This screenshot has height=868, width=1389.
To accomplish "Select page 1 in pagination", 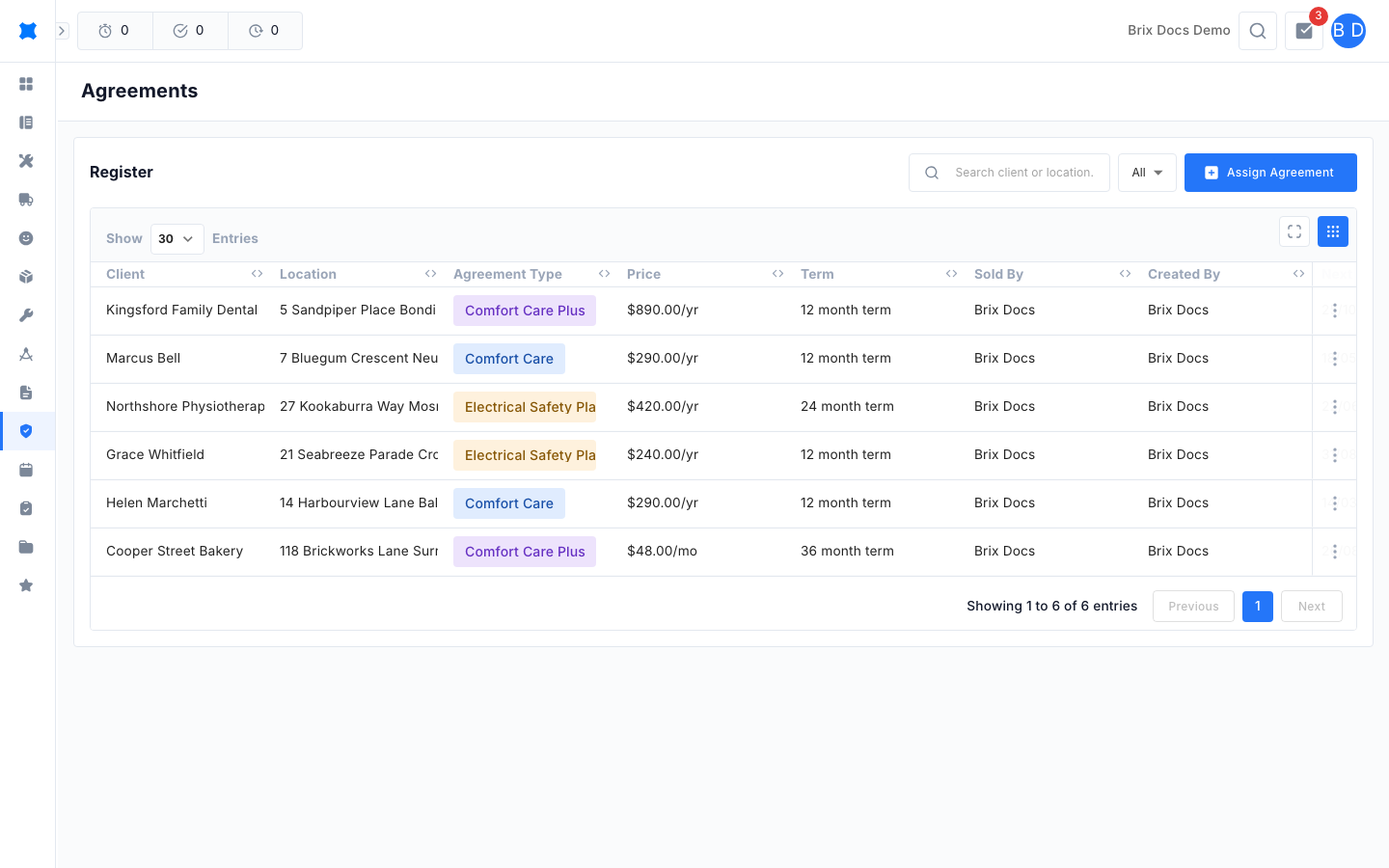I will pos(1258,607).
